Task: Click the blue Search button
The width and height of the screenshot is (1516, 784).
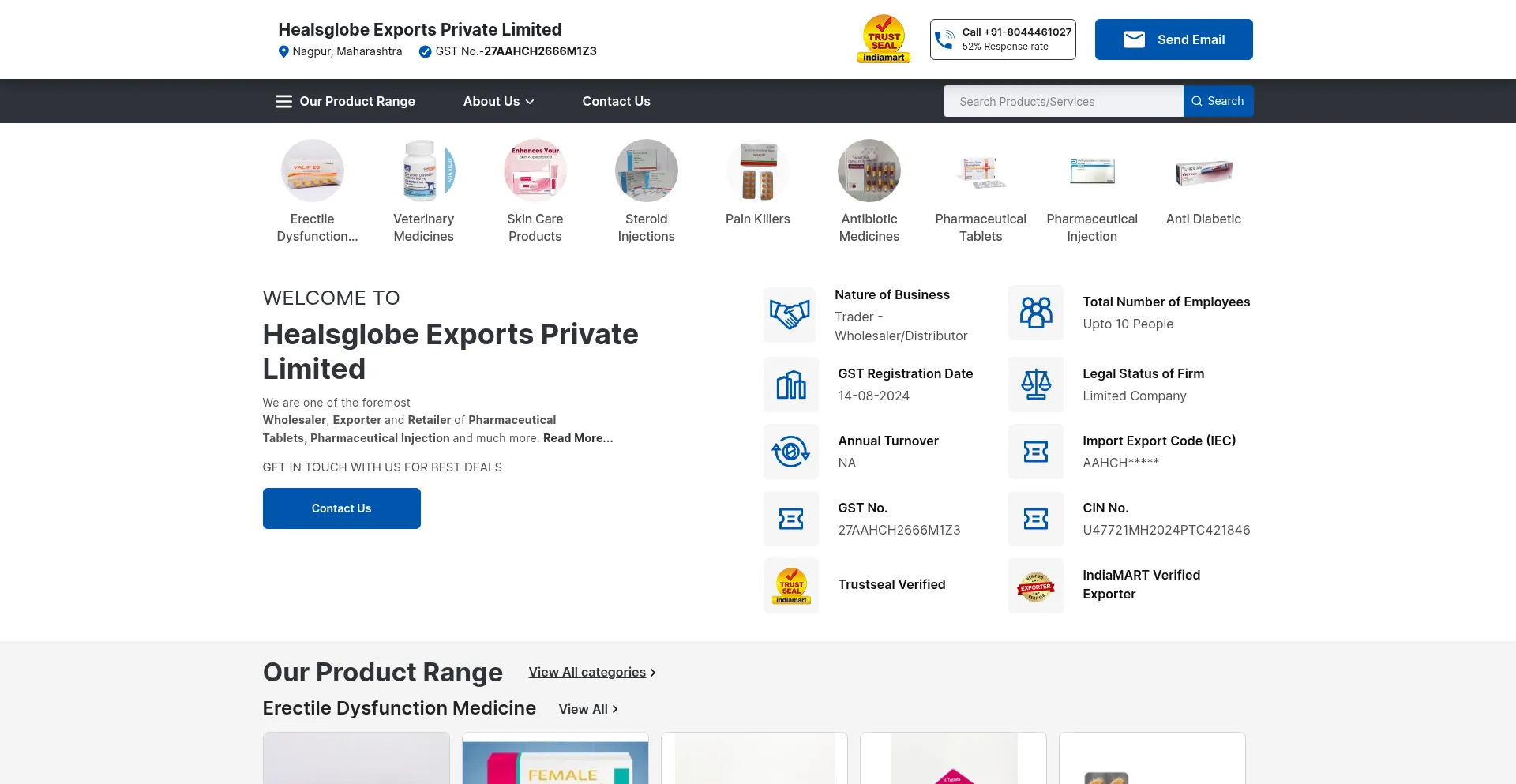Action: [x=1218, y=101]
